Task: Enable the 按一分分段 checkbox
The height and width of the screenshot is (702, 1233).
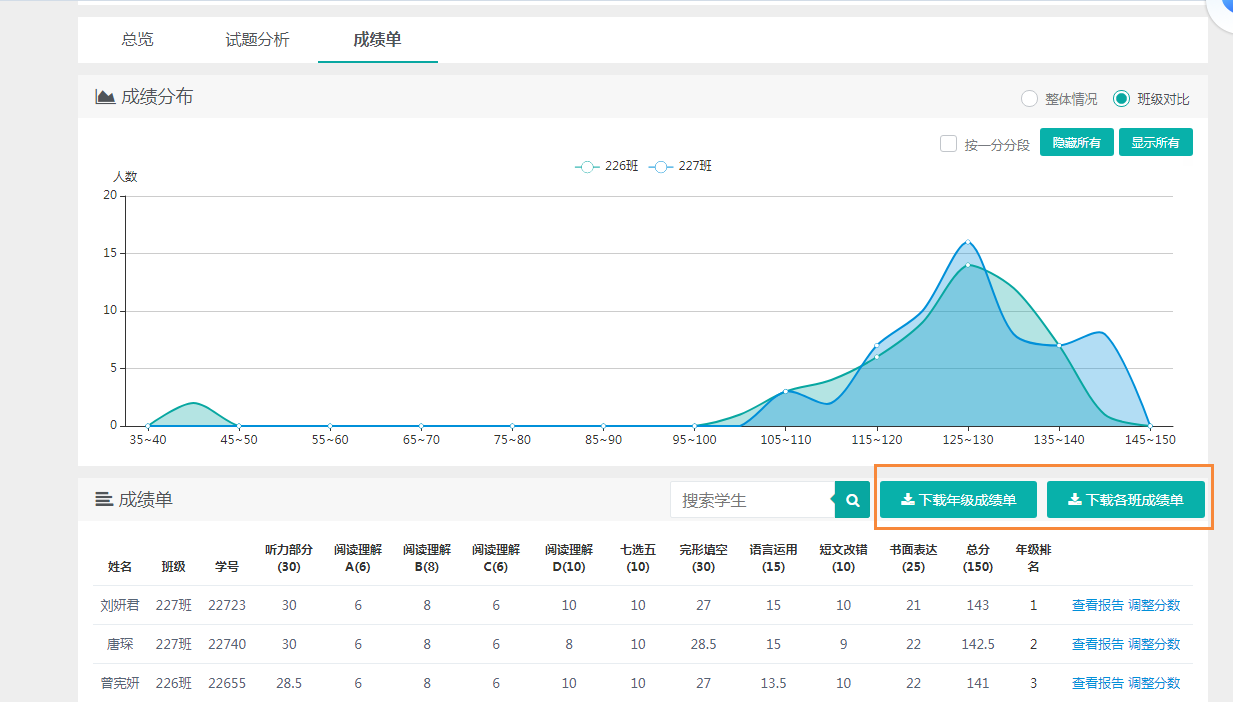Action: click(949, 144)
